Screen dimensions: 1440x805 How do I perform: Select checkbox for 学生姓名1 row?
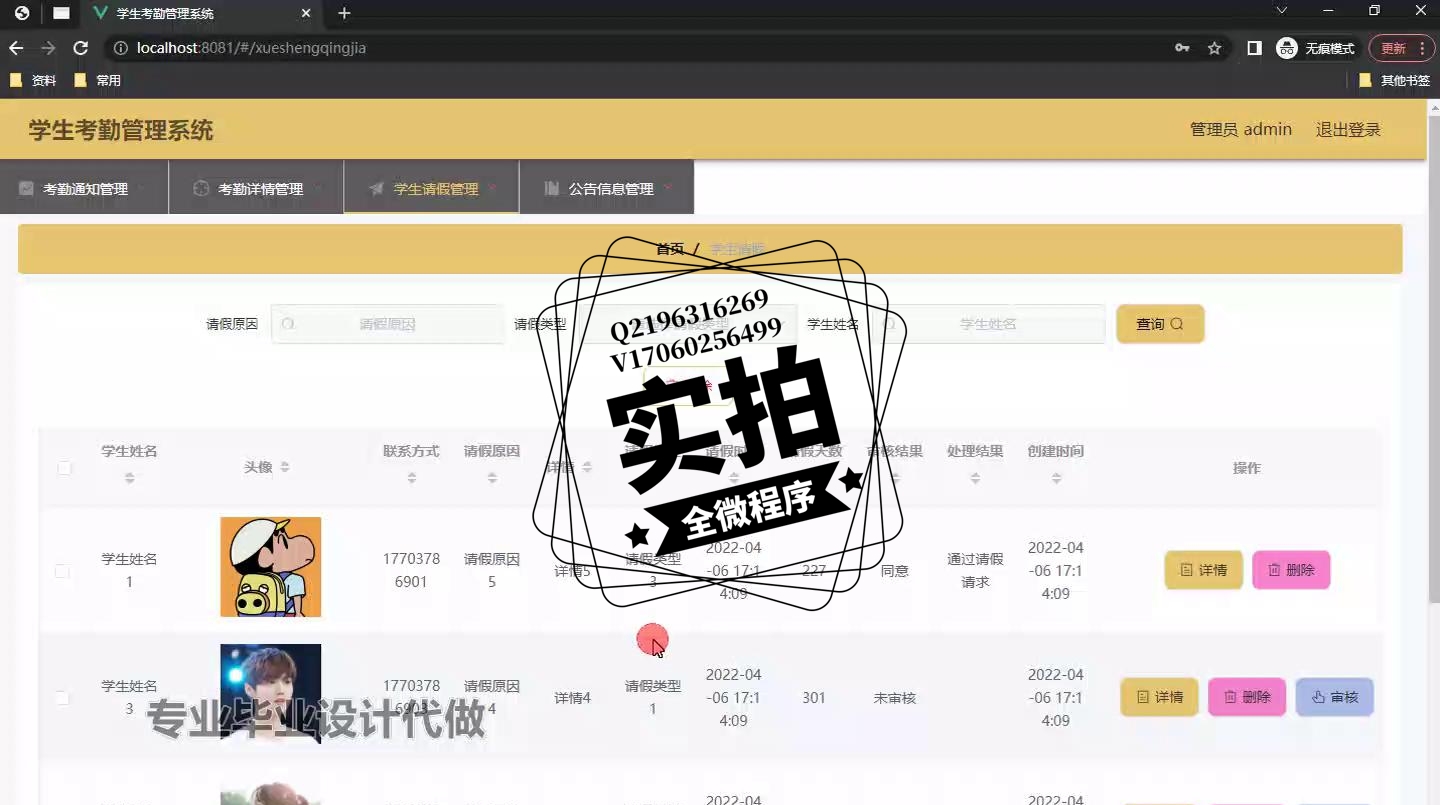(x=62, y=571)
